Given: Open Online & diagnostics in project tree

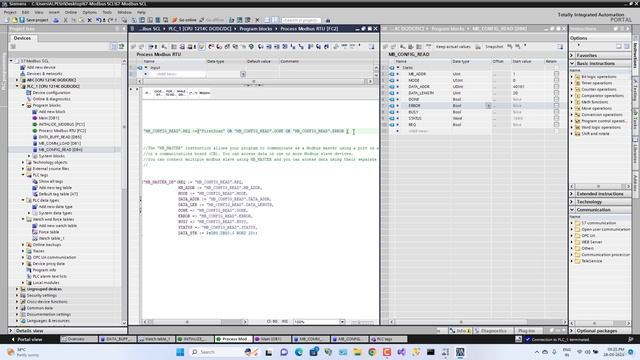Looking at the screenshot, I should [51, 99].
